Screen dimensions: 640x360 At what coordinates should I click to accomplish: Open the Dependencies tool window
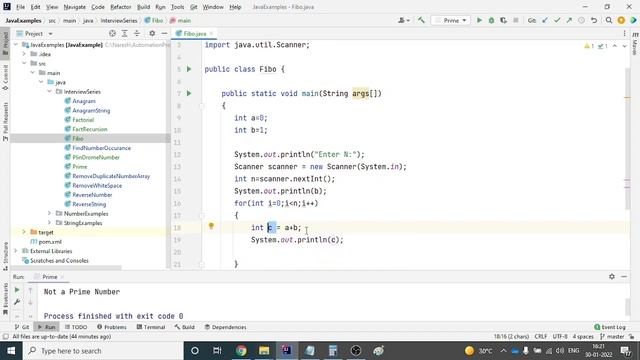(225, 327)
